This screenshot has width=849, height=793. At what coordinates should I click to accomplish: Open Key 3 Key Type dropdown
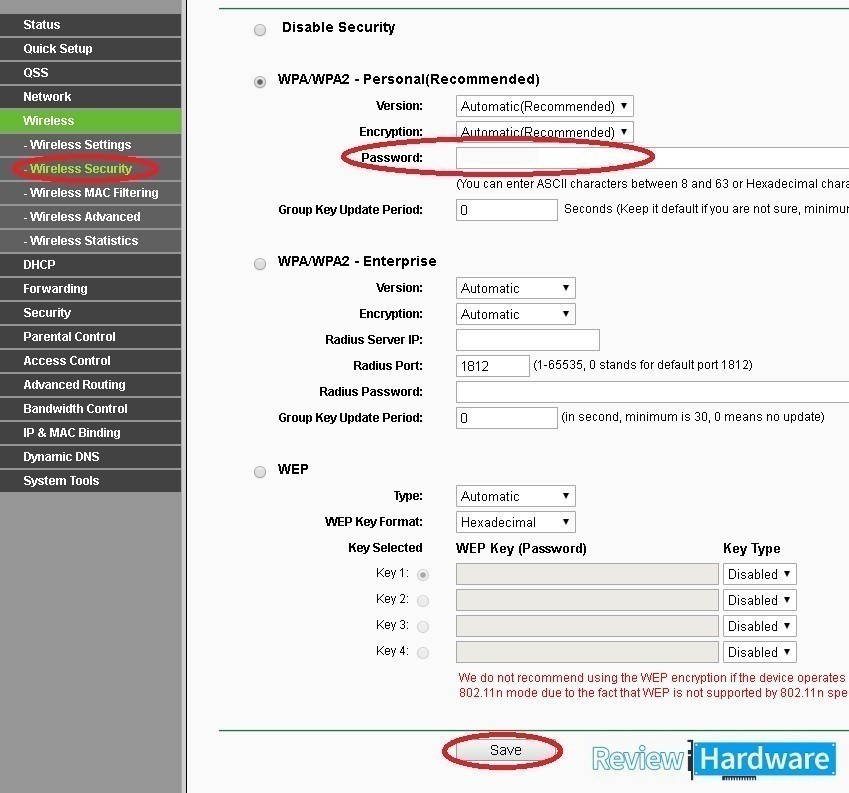tap(760, 626)
